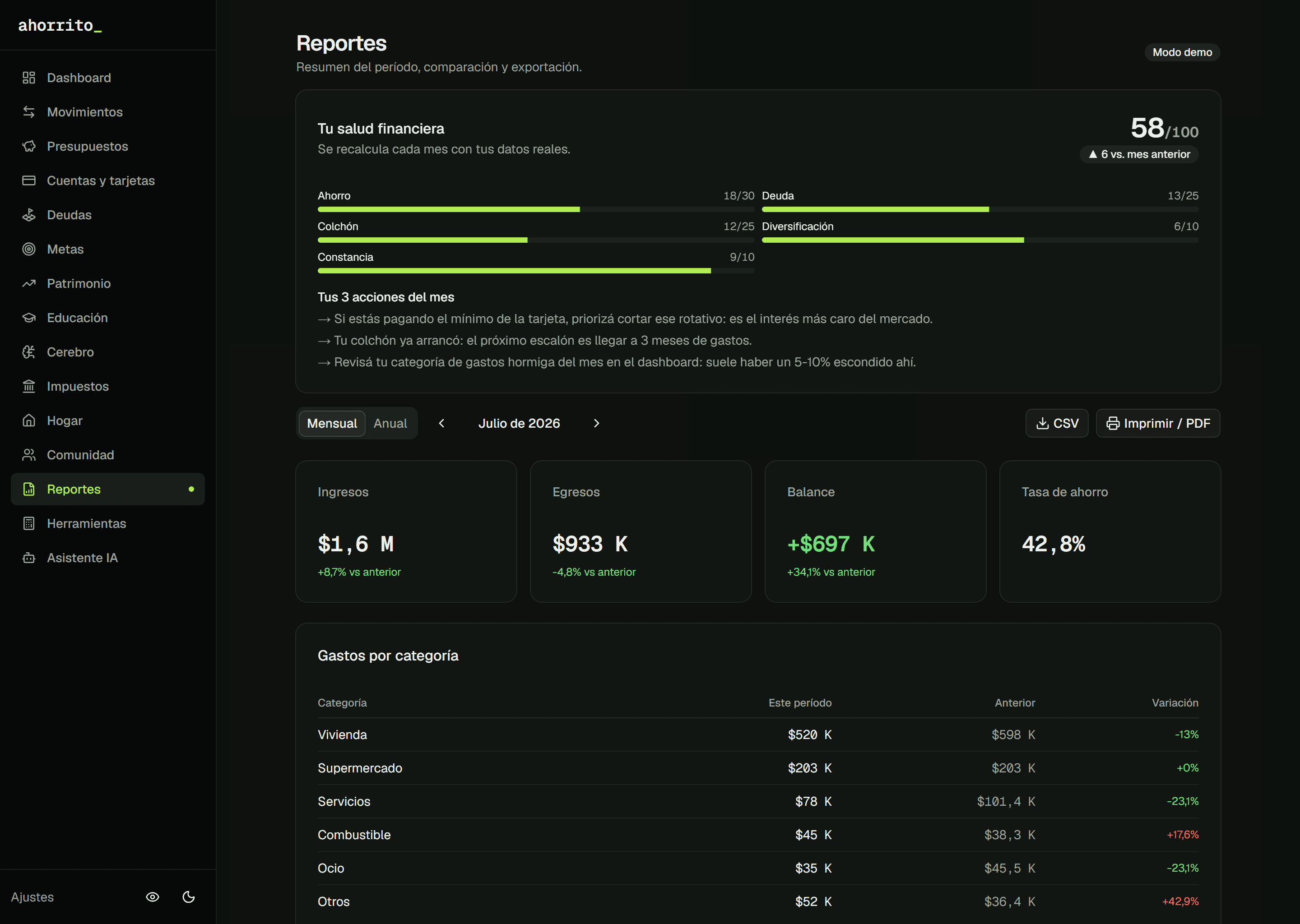
Task: Open Dashboard from the sidebar
Action: 107,78
